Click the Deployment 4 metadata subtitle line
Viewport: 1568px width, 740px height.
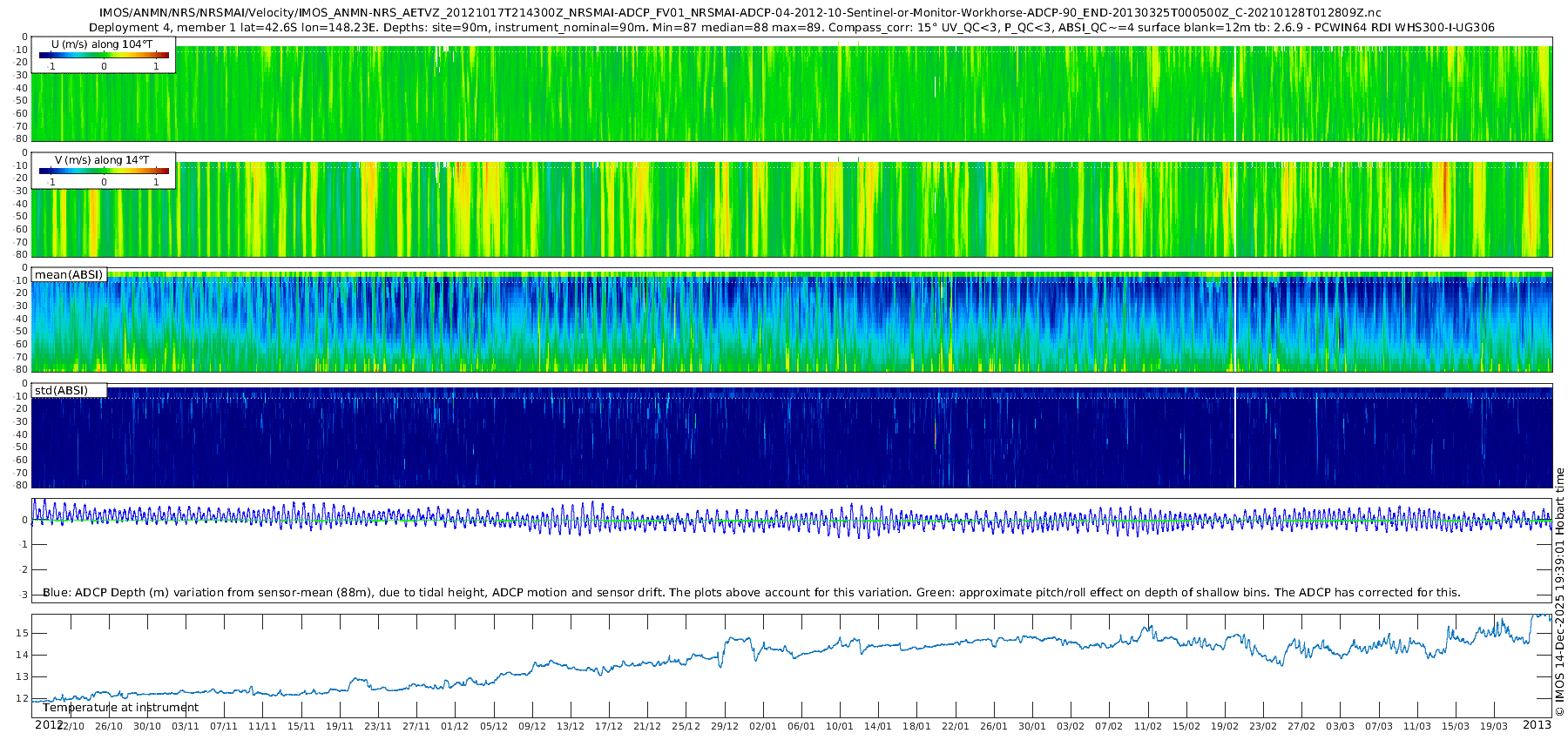791,27
